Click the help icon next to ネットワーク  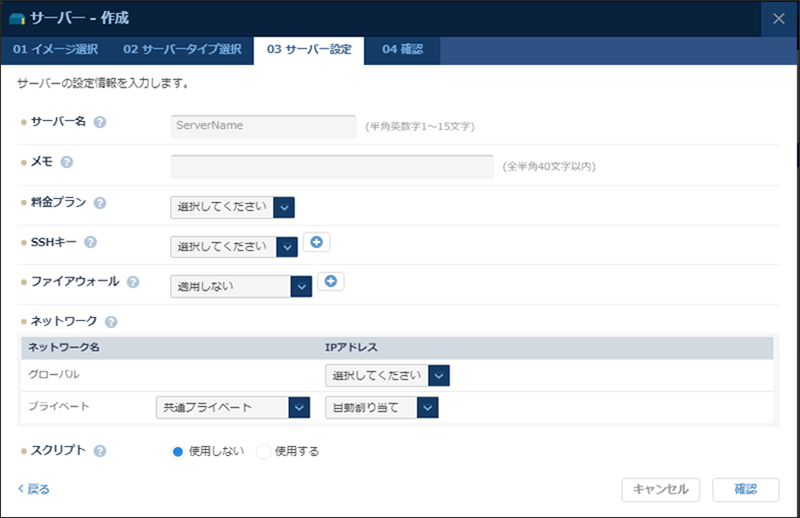111,322
